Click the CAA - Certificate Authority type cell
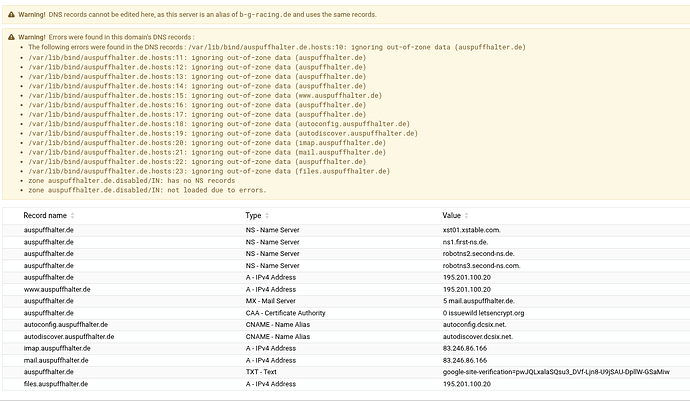 (x=288, y=313)
